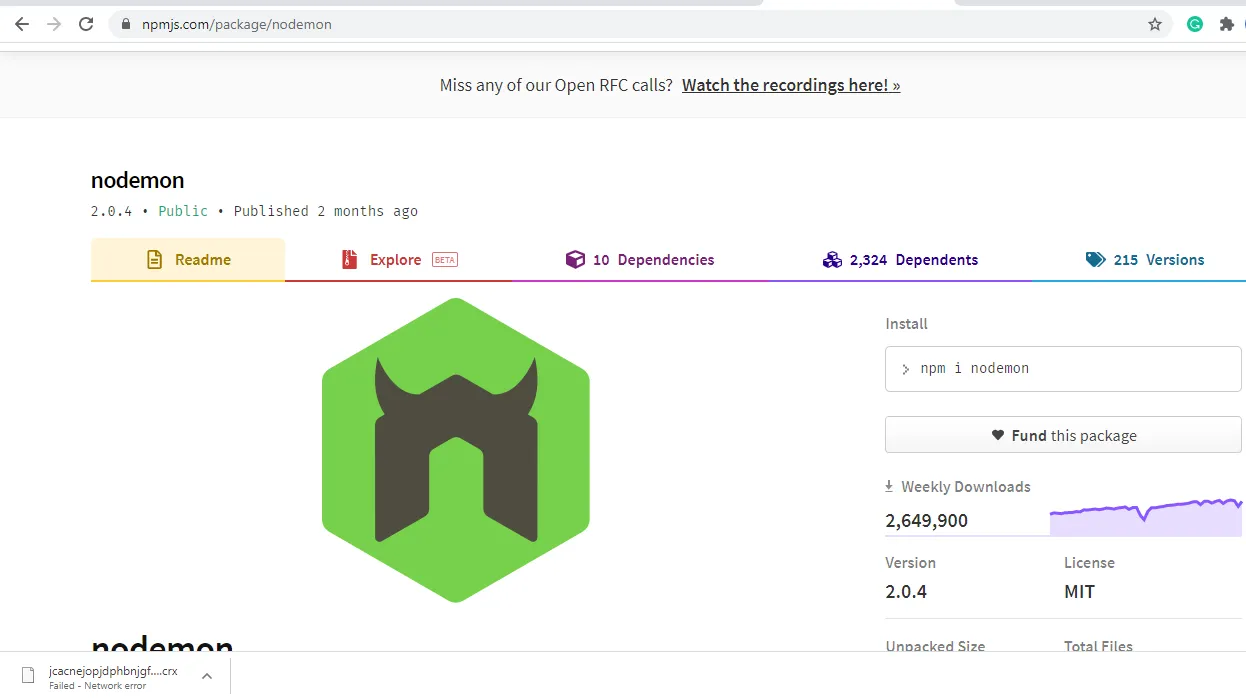Click the nodemon hexagon logo image
The width and height of the screenshot is (1246, 698).
point(456,450)
